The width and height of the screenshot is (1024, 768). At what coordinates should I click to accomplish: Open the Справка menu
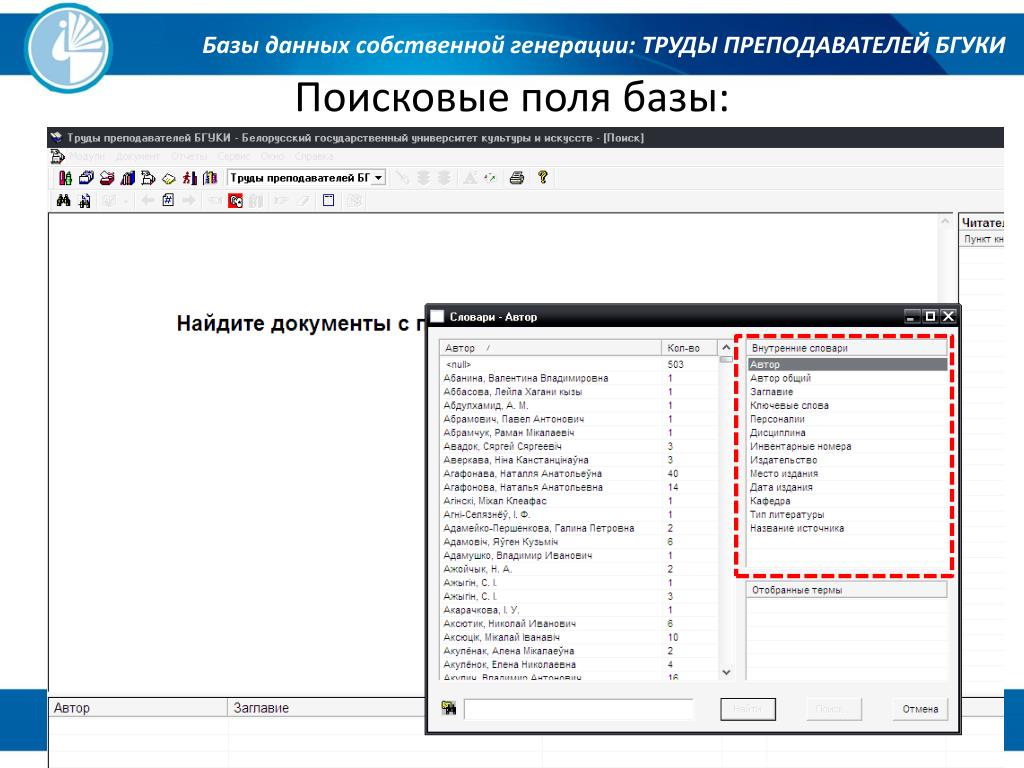click(314, 156)
